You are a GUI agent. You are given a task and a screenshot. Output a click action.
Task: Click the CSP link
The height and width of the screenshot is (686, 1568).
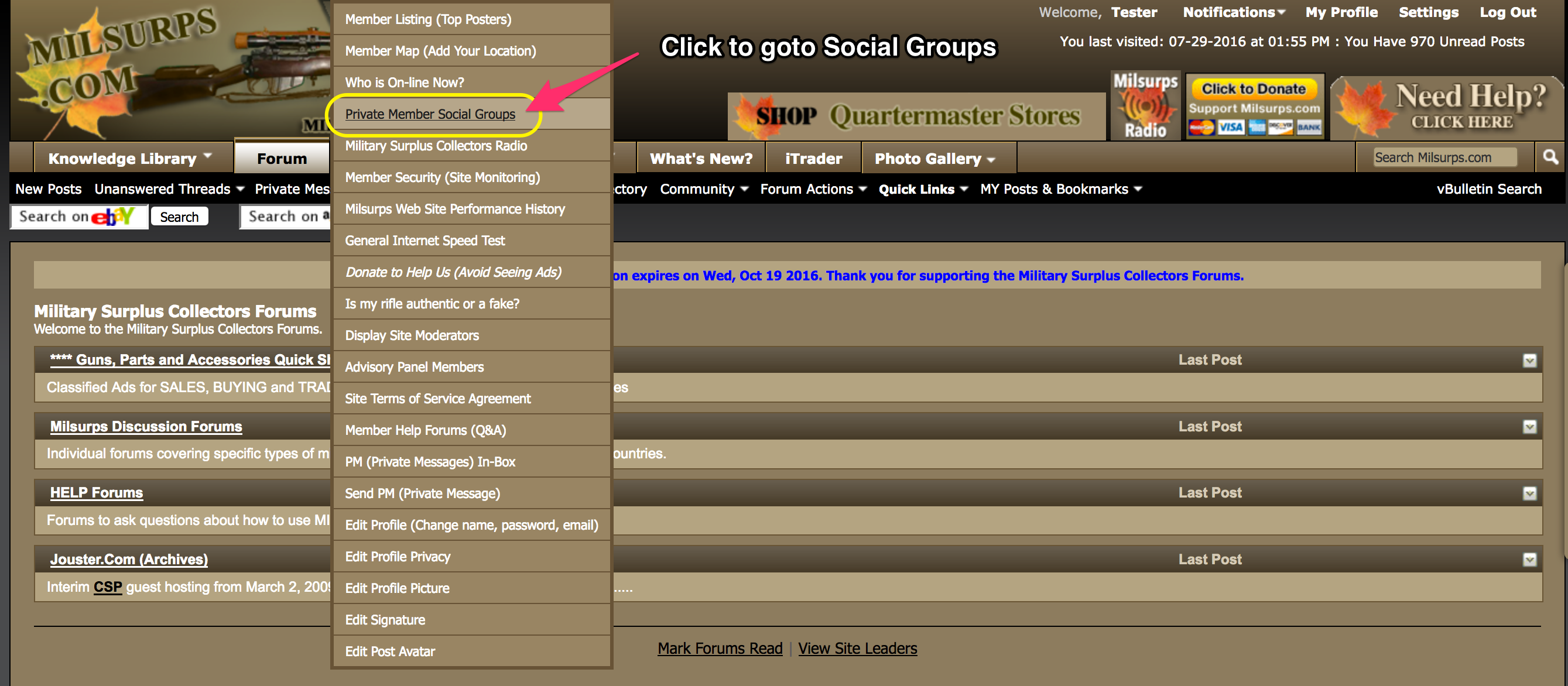(x=108, y=586)
